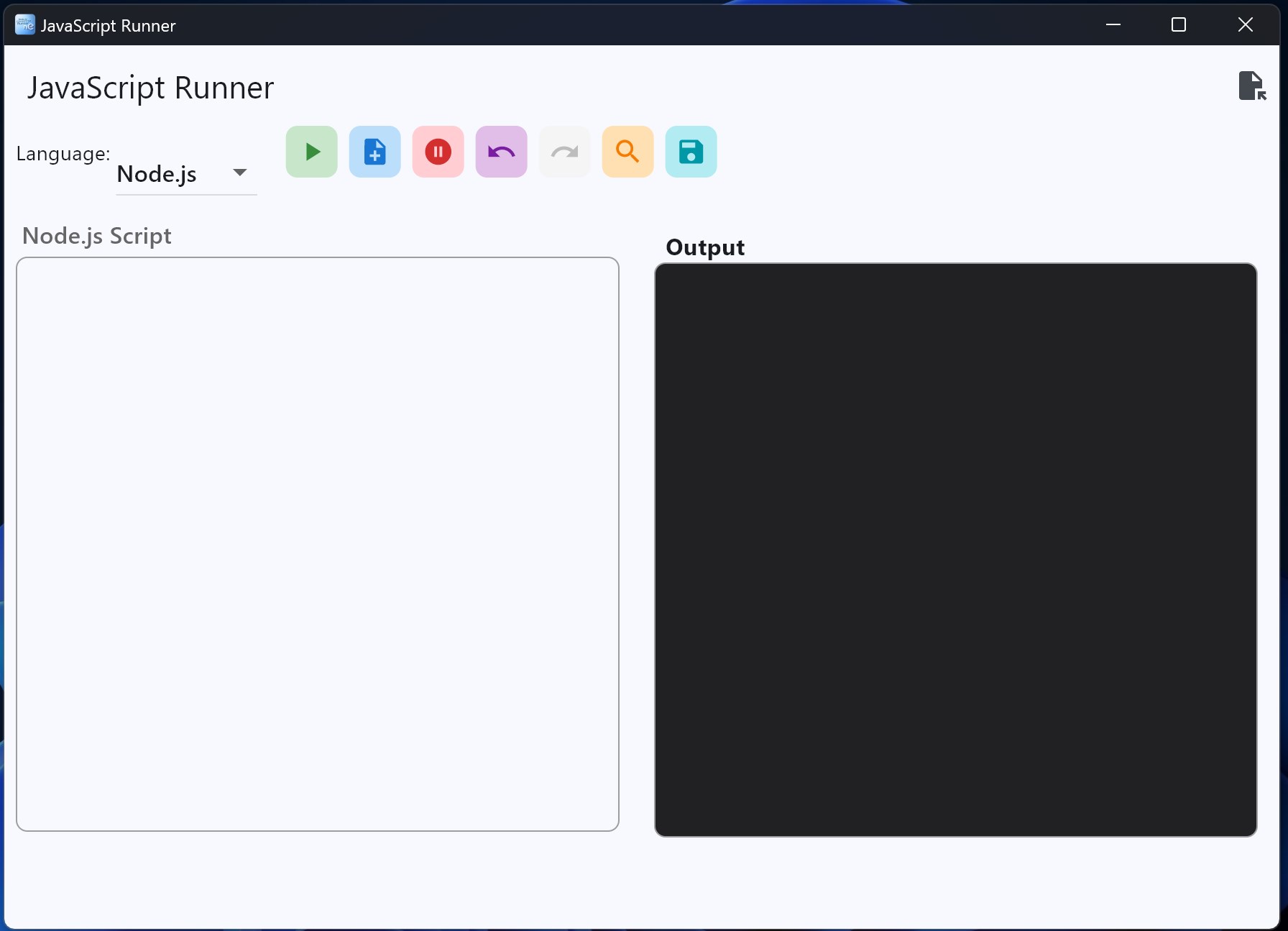
Task: Select Node.js from the language list
Action: coord(157,174)
